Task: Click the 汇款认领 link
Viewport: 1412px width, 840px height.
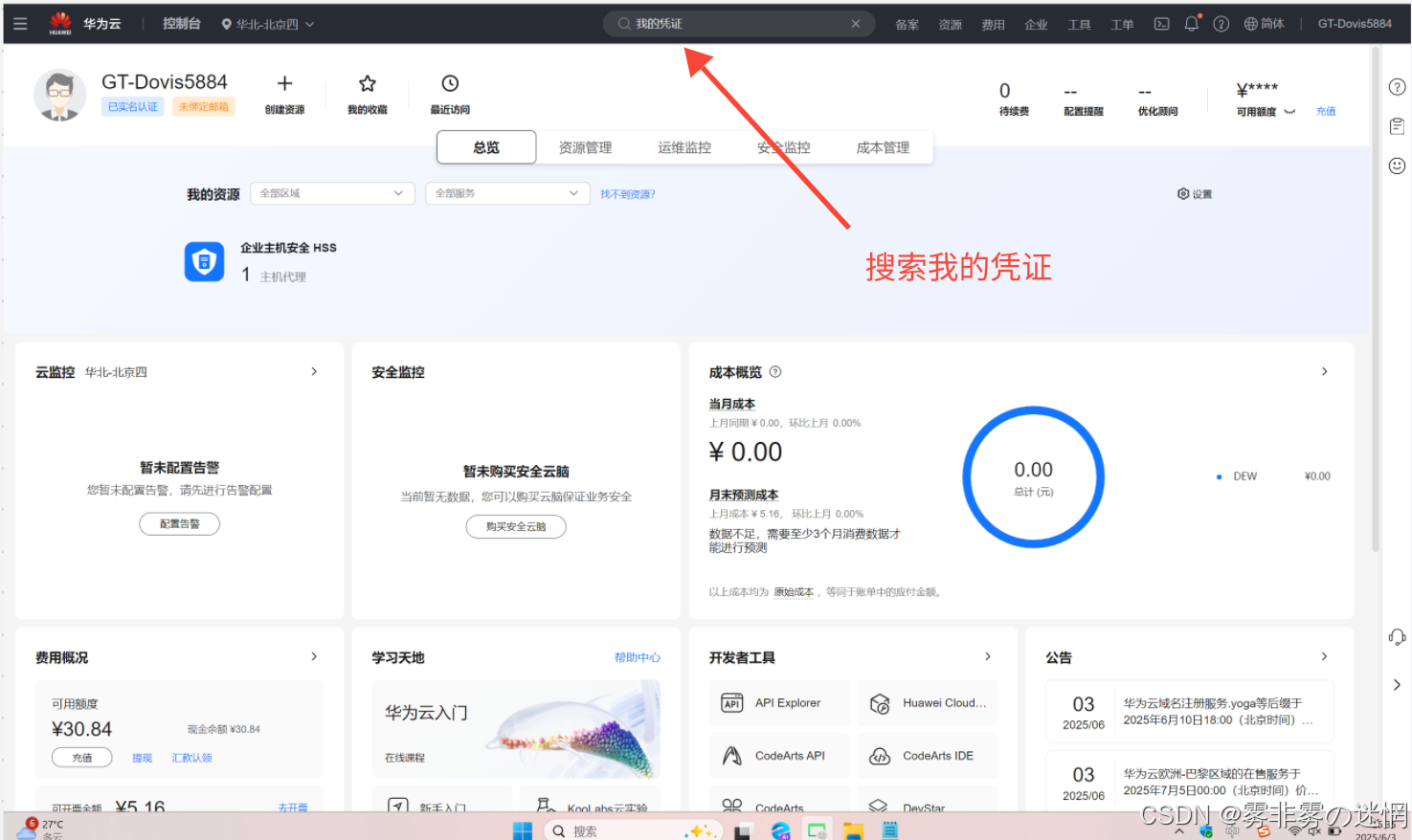Action: coord(192,758)
